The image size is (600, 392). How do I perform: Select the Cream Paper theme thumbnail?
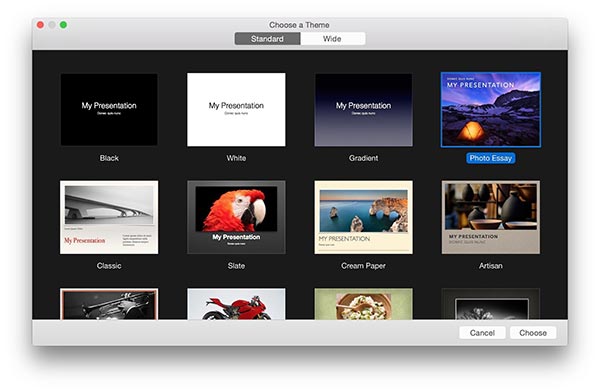[x=364, y=217]
